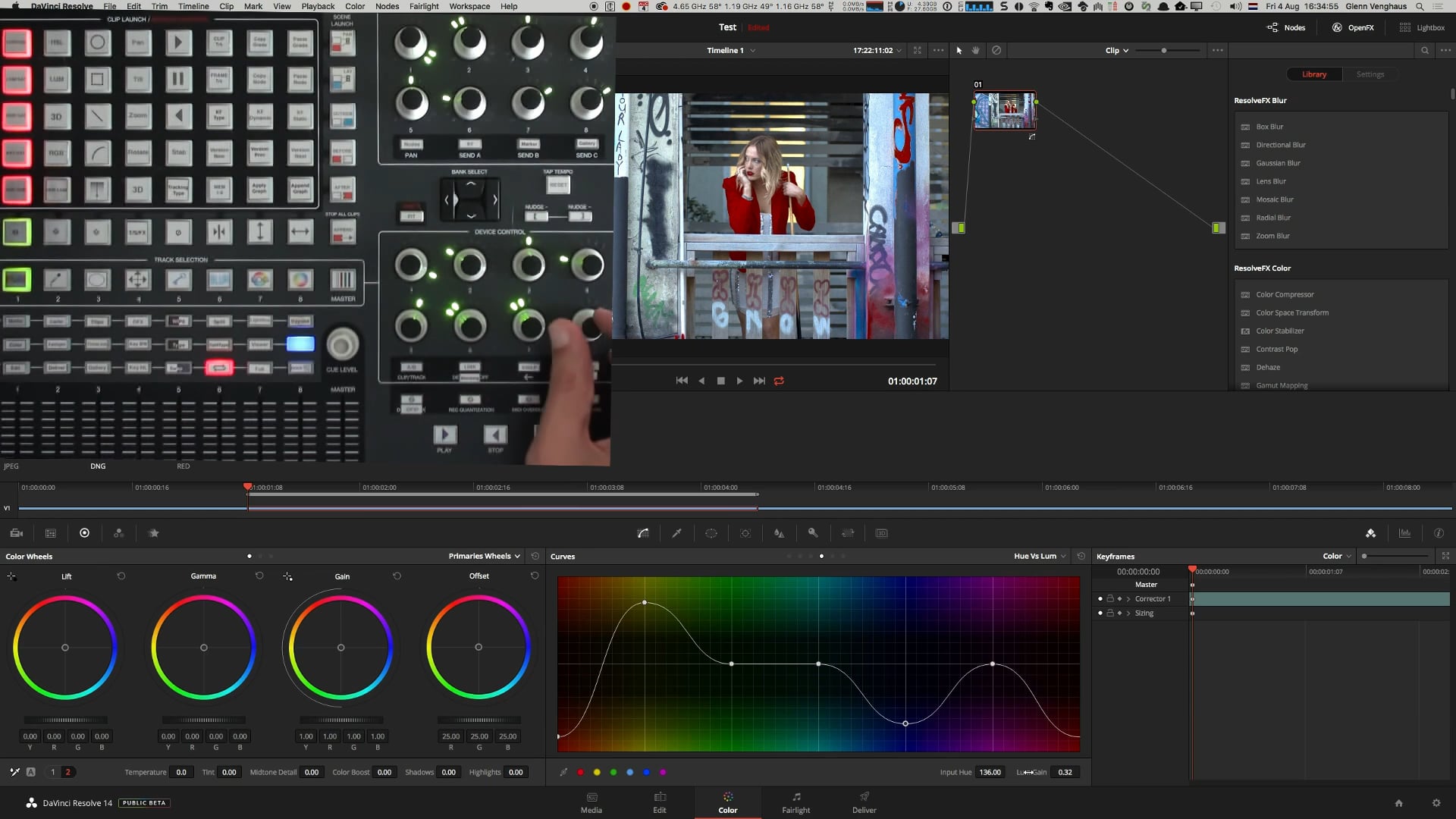Expand the Corrector 1 keyframe track
The height and width of the screenshot is (819, 1456).
click(1128, 598)
